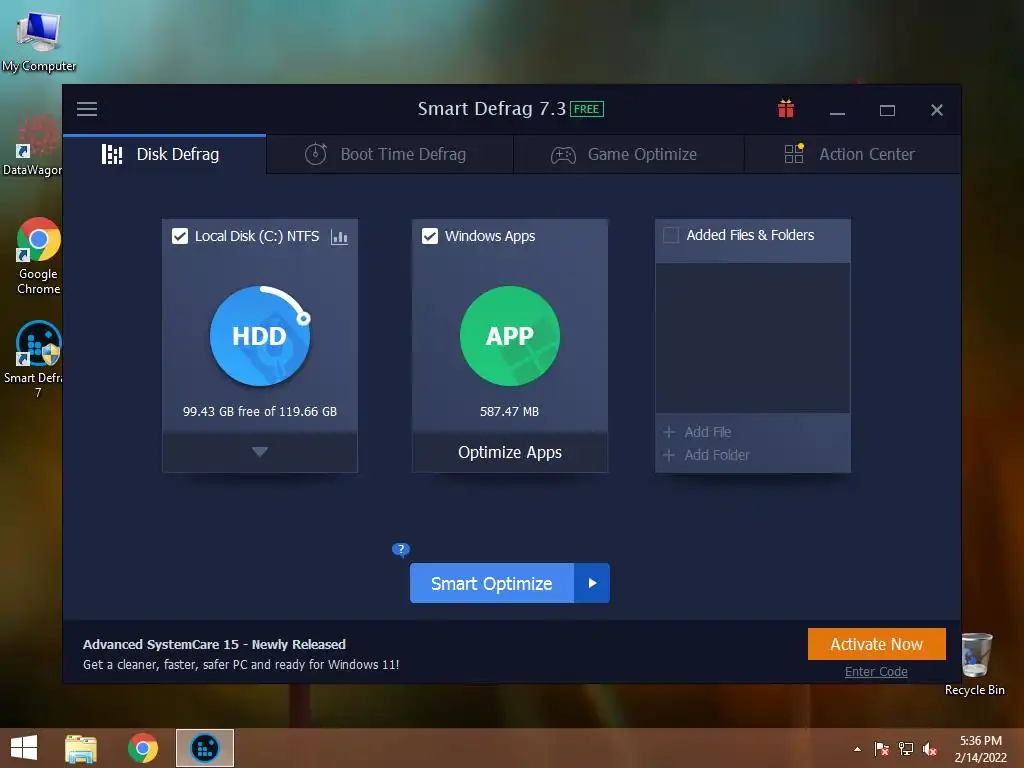Click the Smart Defrag taskbar button

(205, 748)
